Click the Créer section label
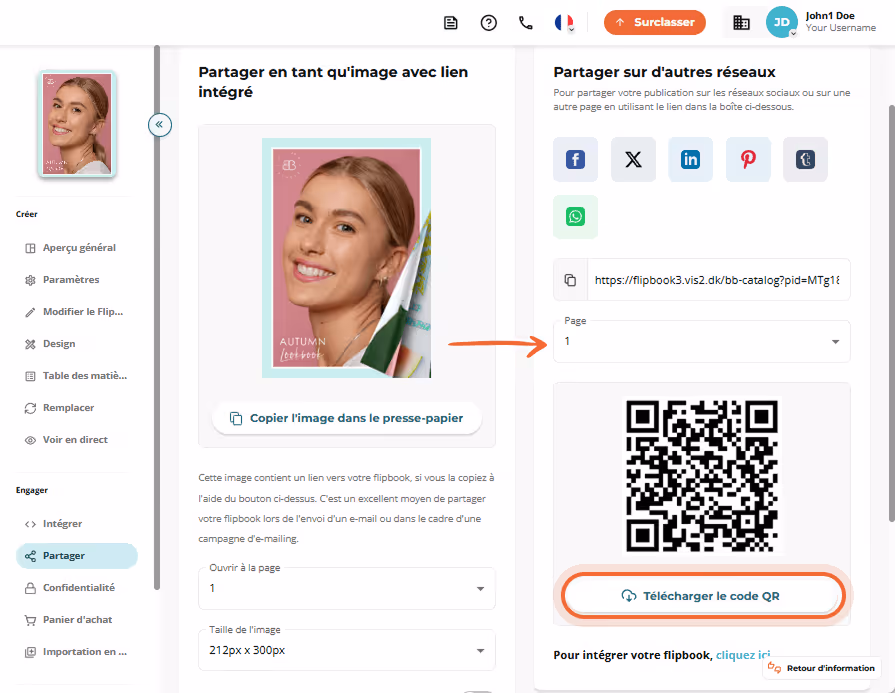 point(26,214)
